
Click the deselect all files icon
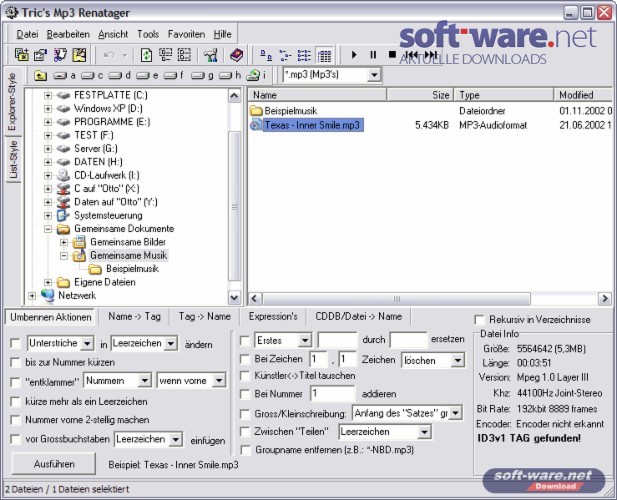tap(184, 55)
